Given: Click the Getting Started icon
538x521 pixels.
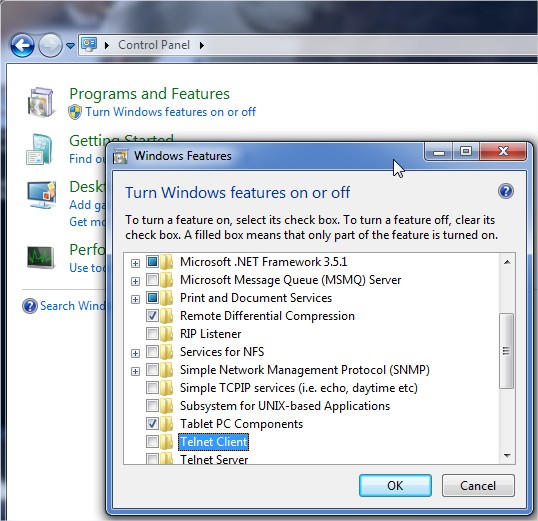Looking at the screenshot, I should point(39,149).
